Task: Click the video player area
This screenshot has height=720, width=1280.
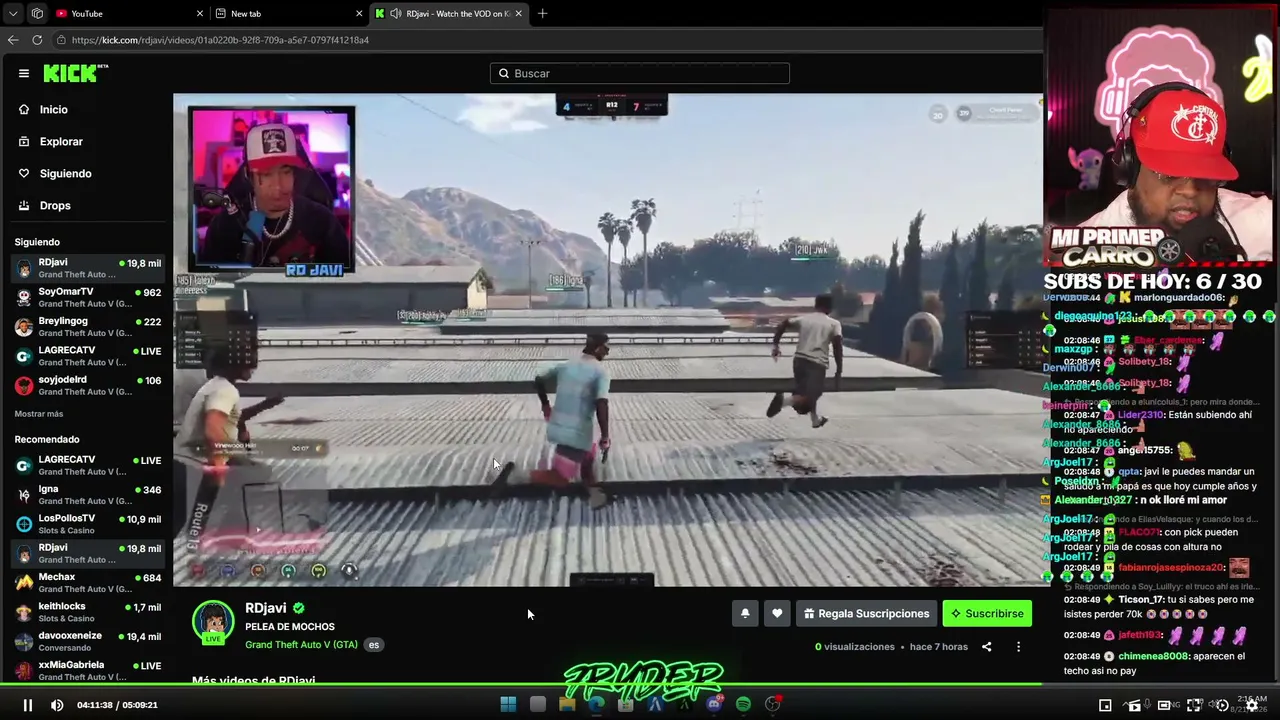Action: [x=608, y=340]
